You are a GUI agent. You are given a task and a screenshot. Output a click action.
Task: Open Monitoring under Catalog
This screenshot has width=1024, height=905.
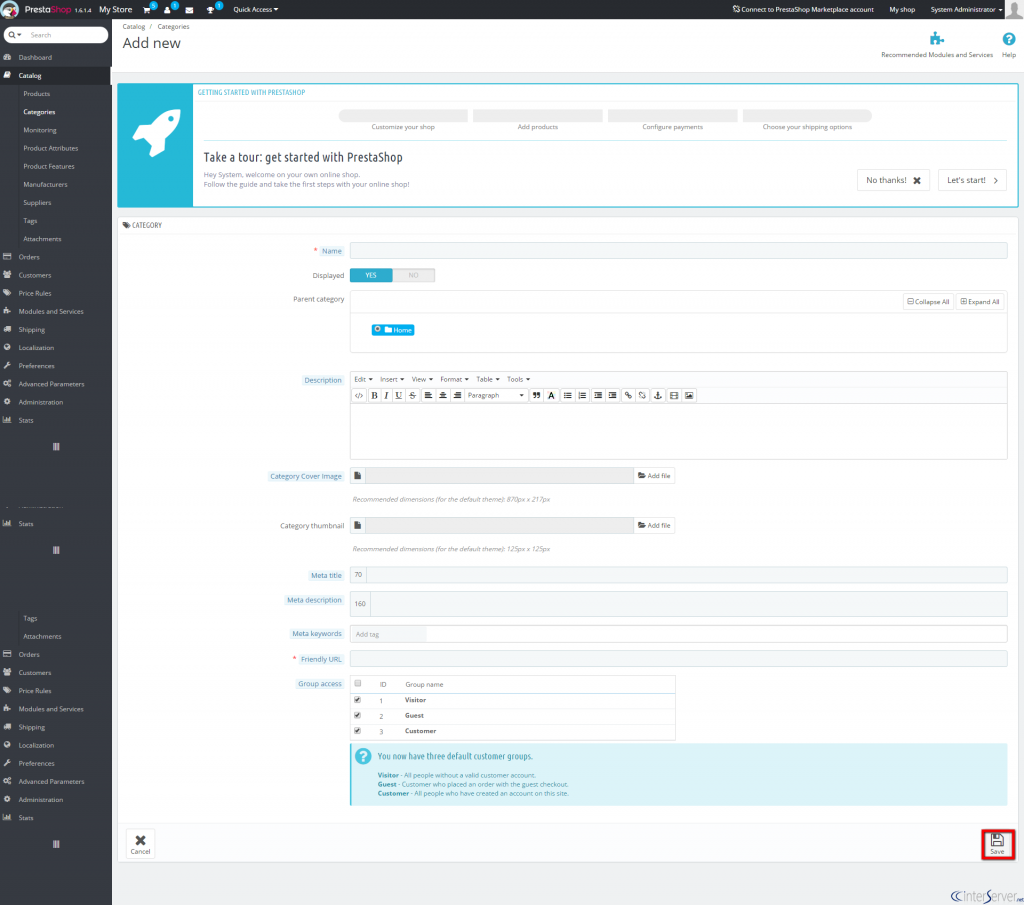[x=40, y=131]
